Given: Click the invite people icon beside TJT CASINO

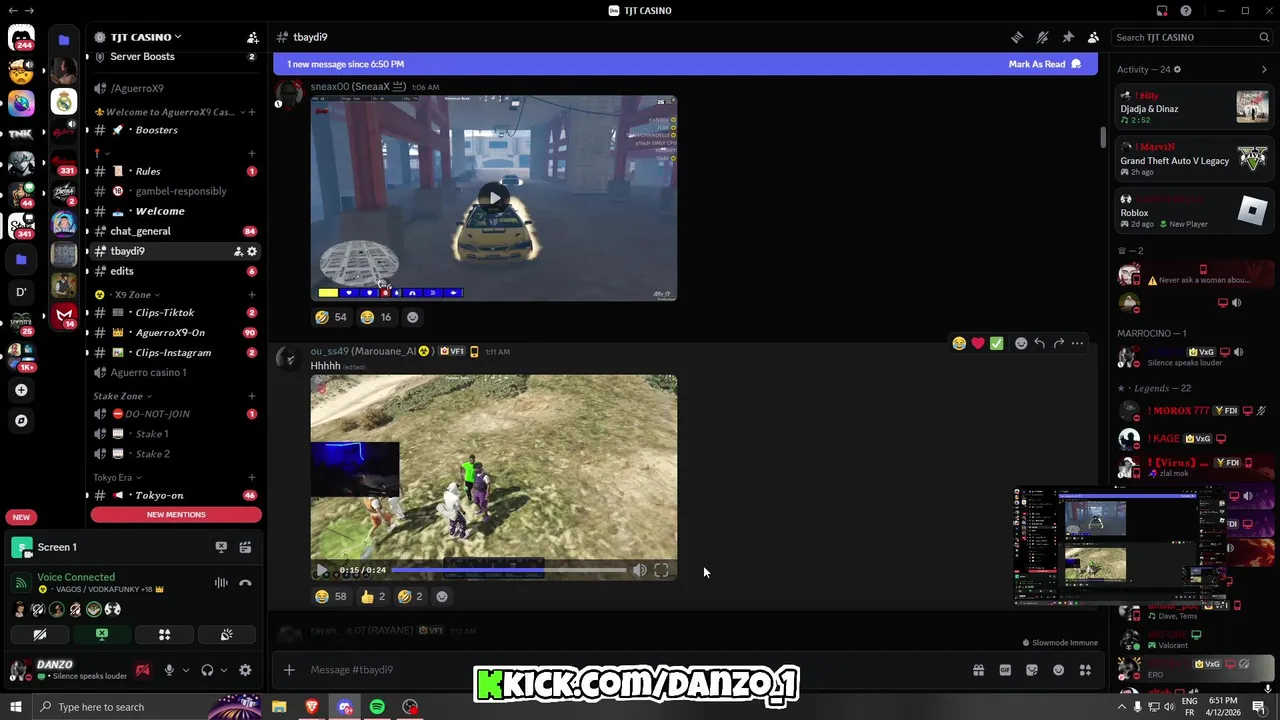Looking at the screenshot, I should [x=252, y=37].
